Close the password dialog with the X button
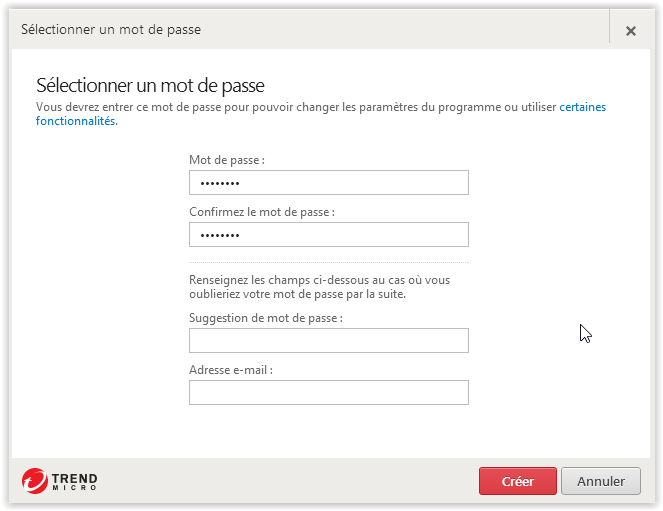Screen dimensions: 663x511 [x=631, y=30]
